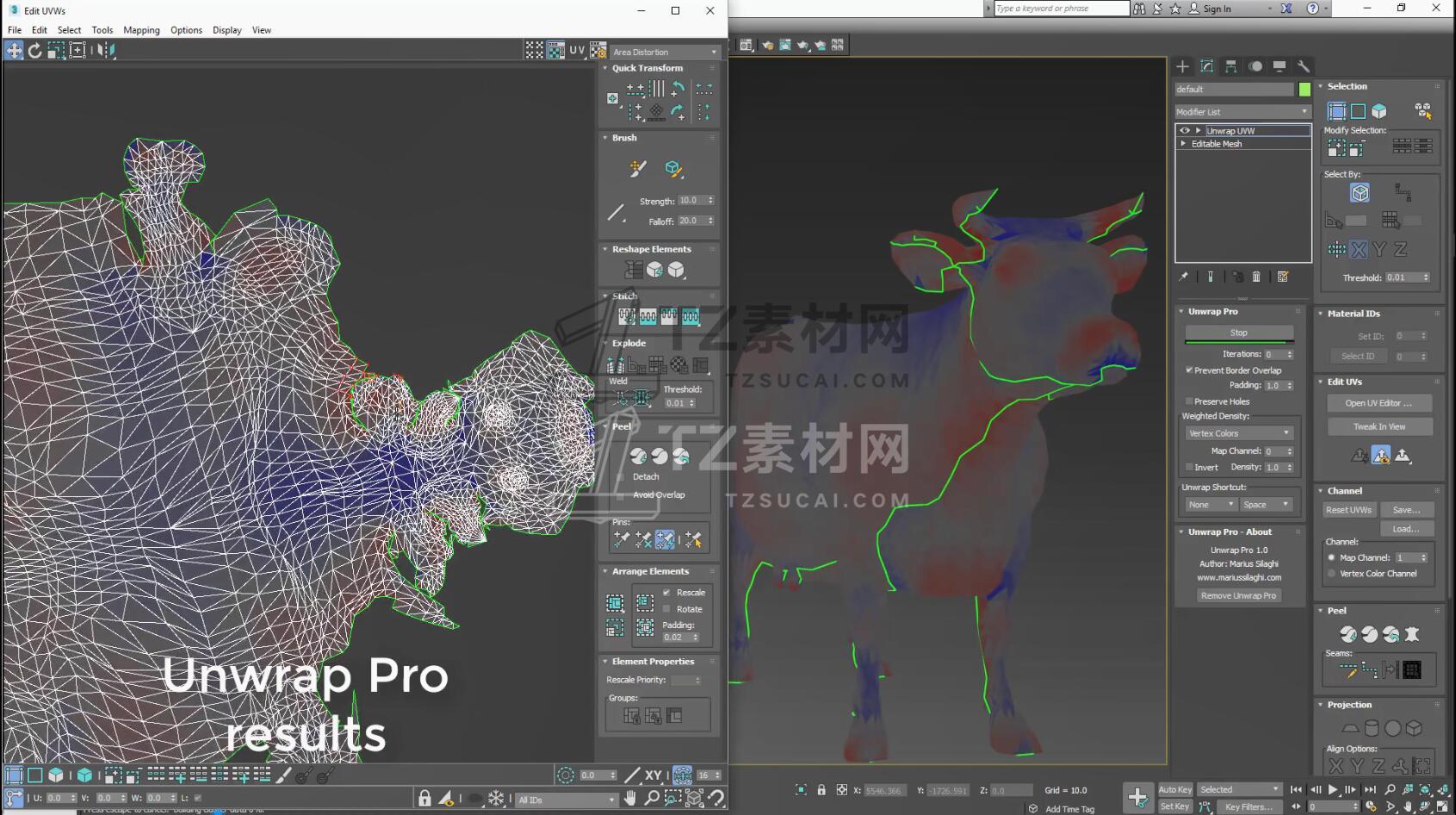Open the Mapping menu
Image resolution: width=1456 pixels, height=815 pixels.
(x=141, y=30)
